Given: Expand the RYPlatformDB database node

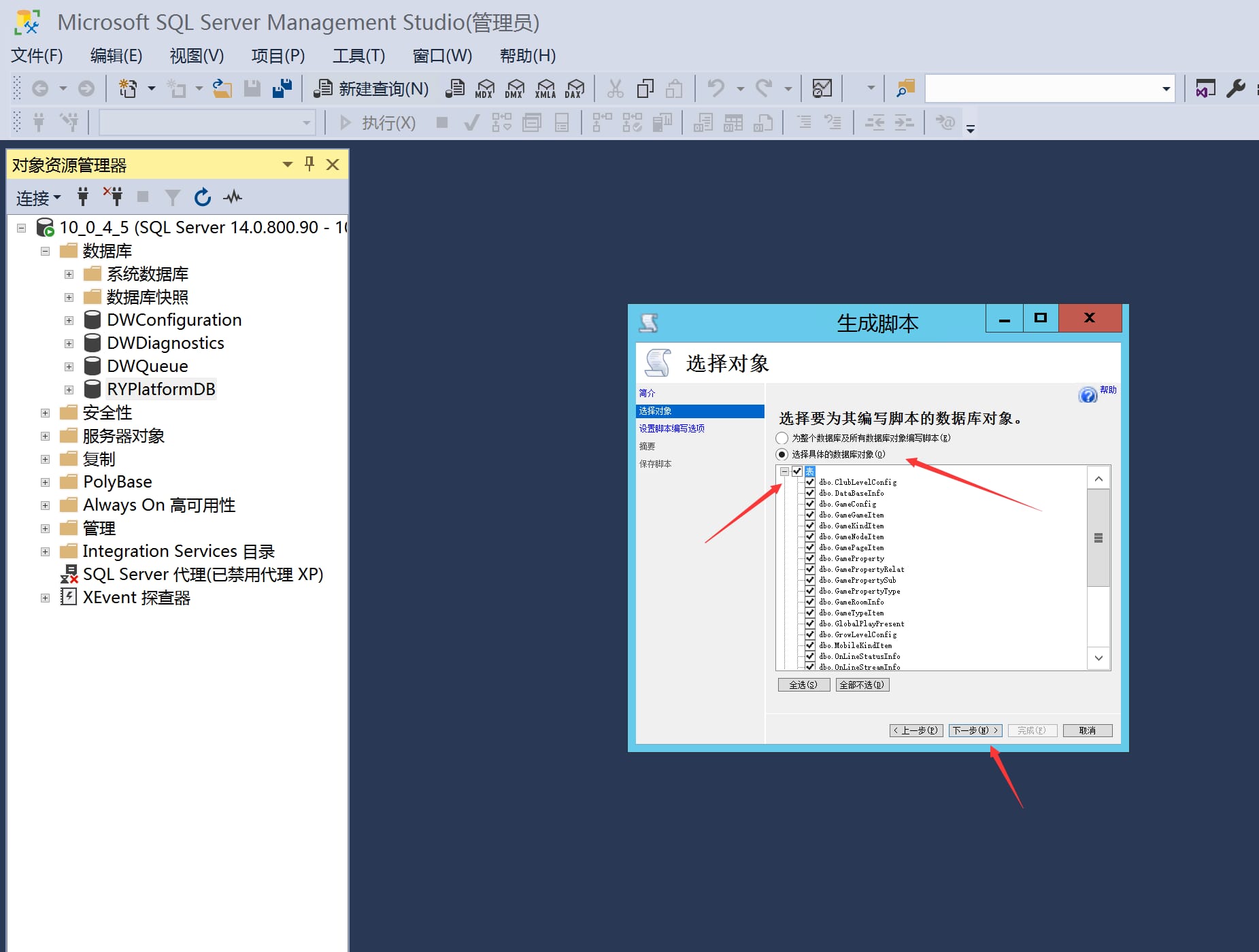Looking at the screenshot, I should pos(69,389).
